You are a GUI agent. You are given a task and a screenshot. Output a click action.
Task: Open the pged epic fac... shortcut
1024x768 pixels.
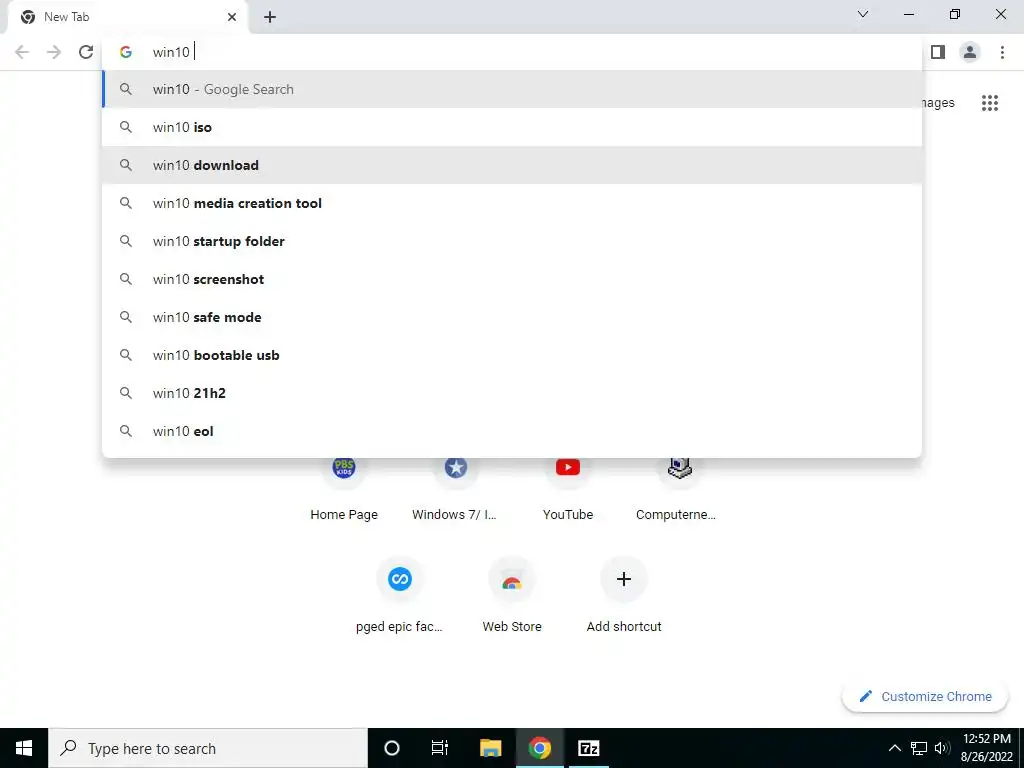400,596
